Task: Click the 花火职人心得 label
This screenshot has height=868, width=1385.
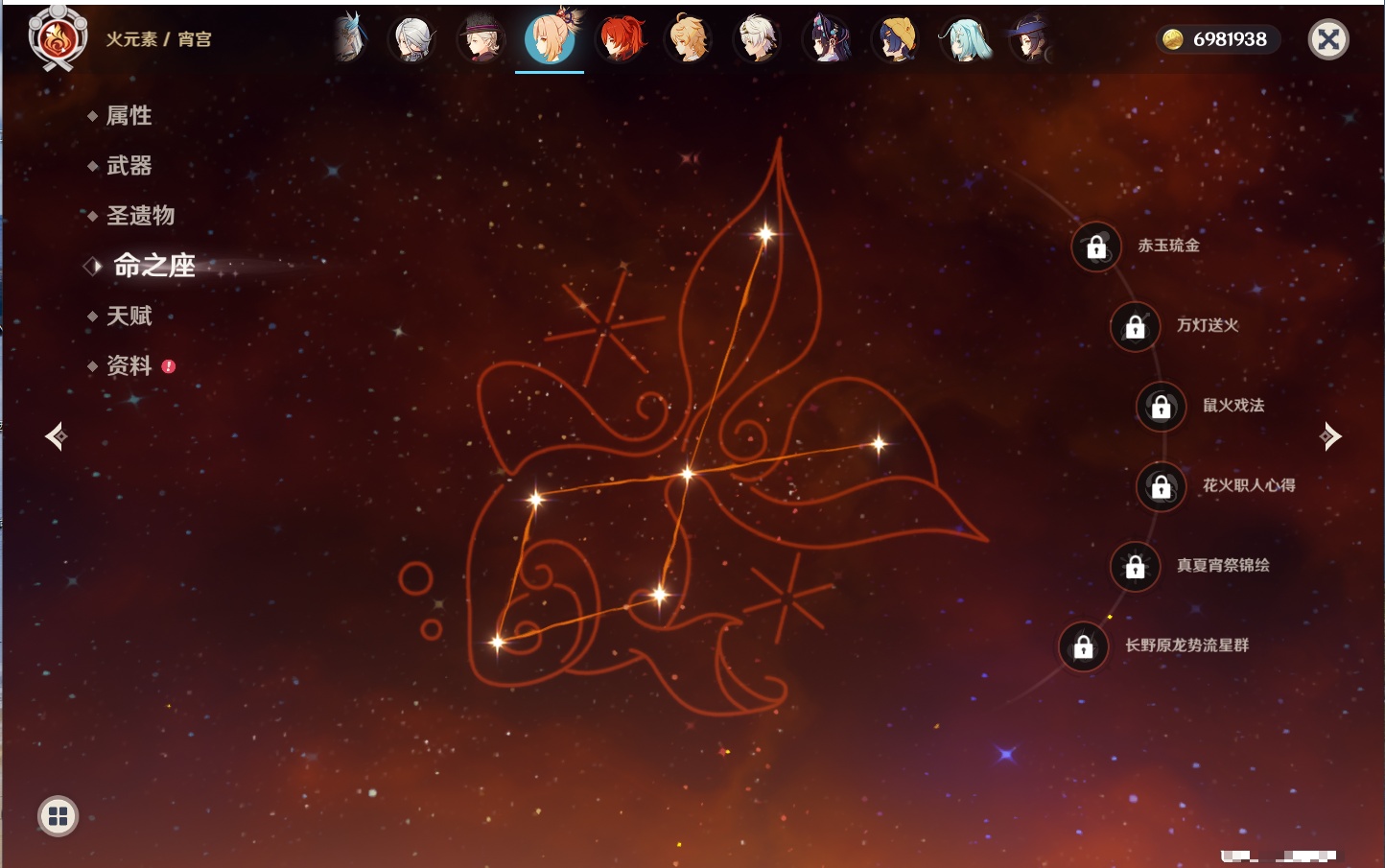Action: [x=1249, y=485]
